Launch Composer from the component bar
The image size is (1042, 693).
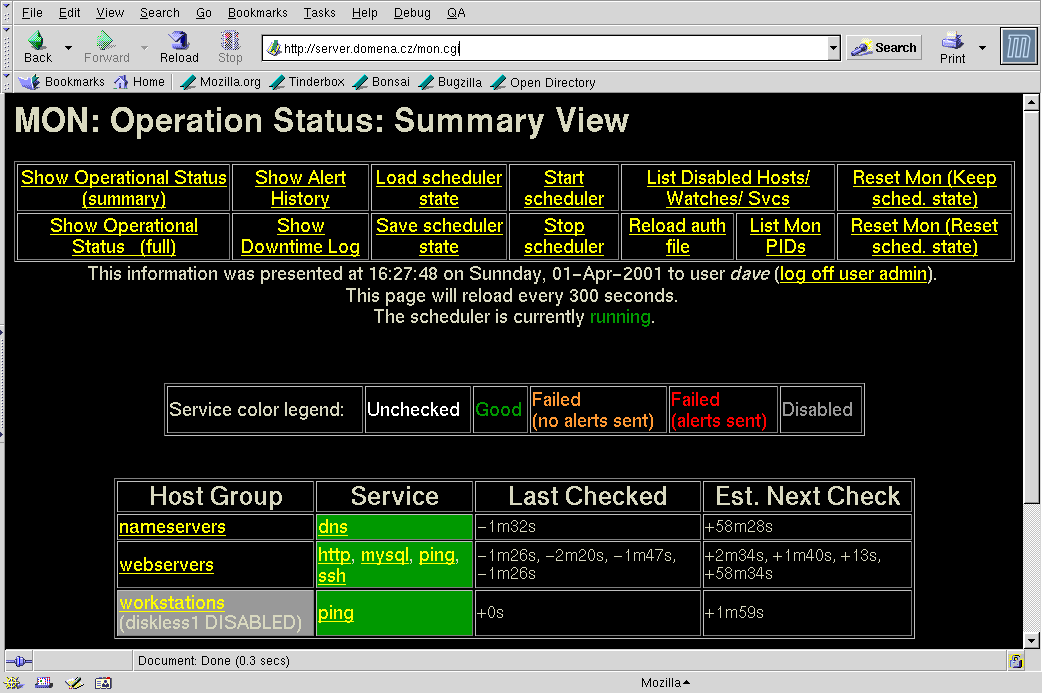pos(73,683)
